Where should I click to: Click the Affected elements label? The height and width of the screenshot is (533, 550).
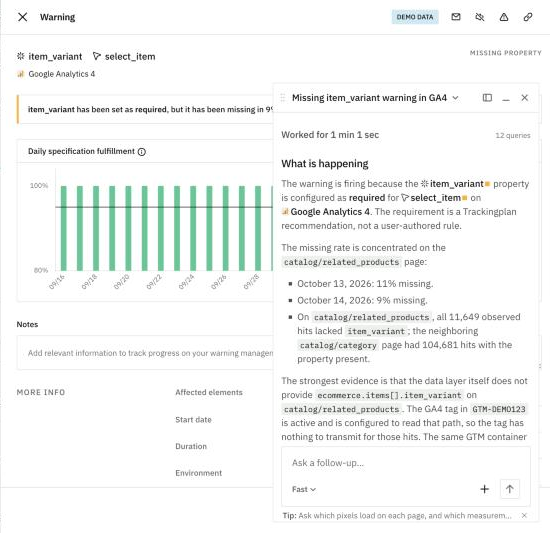coord(209,392)
